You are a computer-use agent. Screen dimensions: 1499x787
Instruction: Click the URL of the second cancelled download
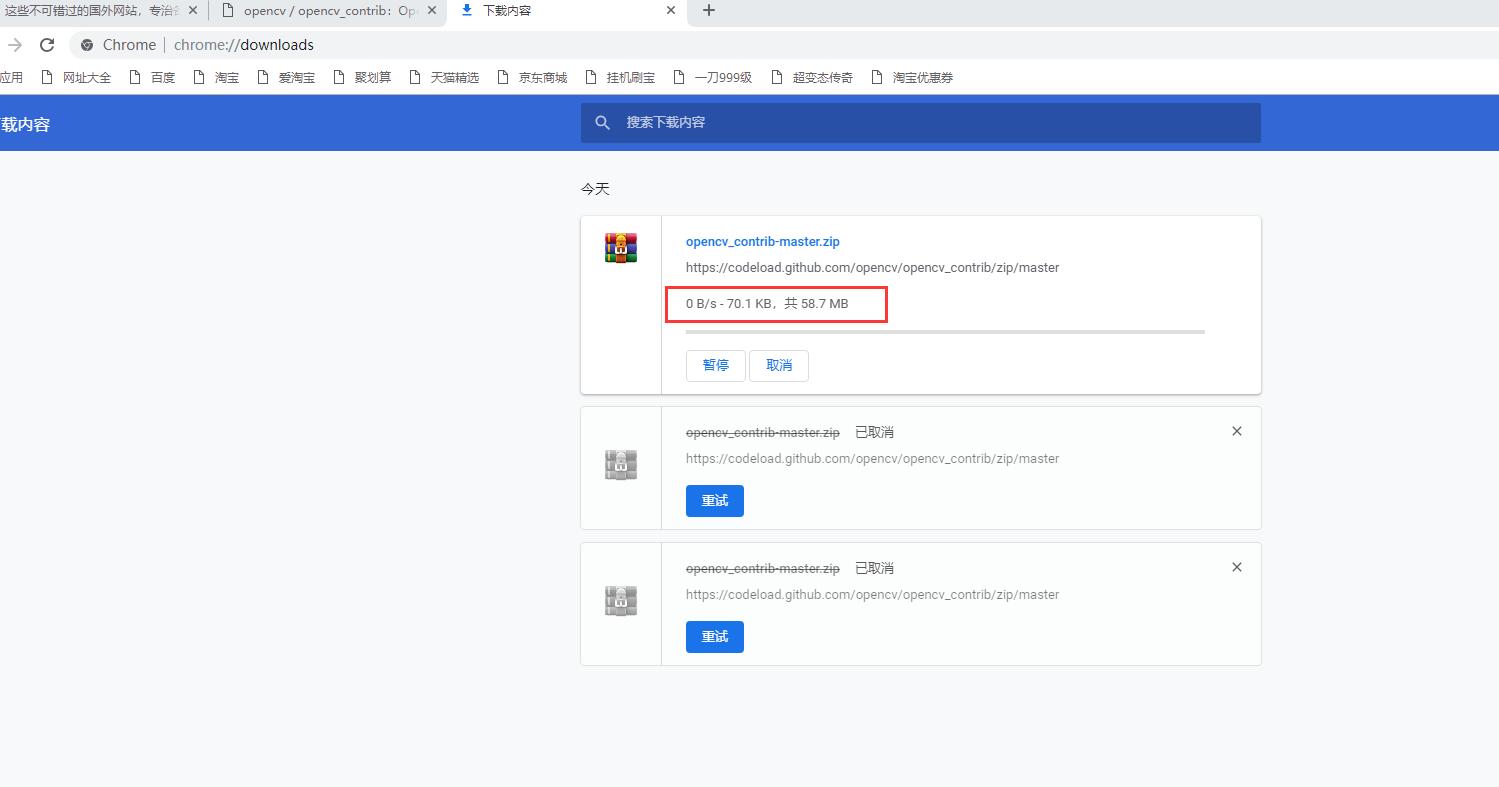[x=872, y=594]
